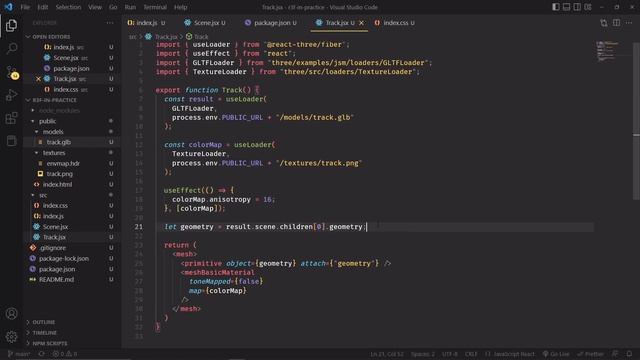Open .gitignore in the file tree
Screen dimensions: 640x360
click(x=72, y=248)
